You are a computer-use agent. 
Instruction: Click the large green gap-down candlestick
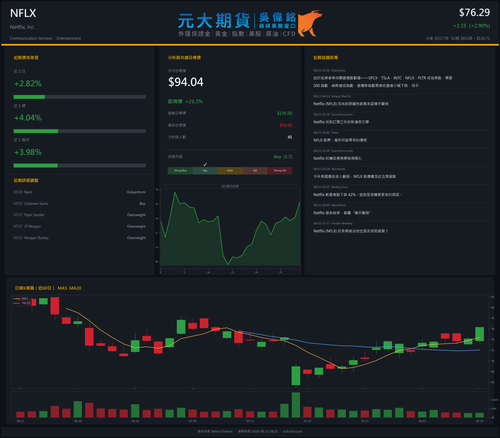pyautogui.click(x=296, y=375)
